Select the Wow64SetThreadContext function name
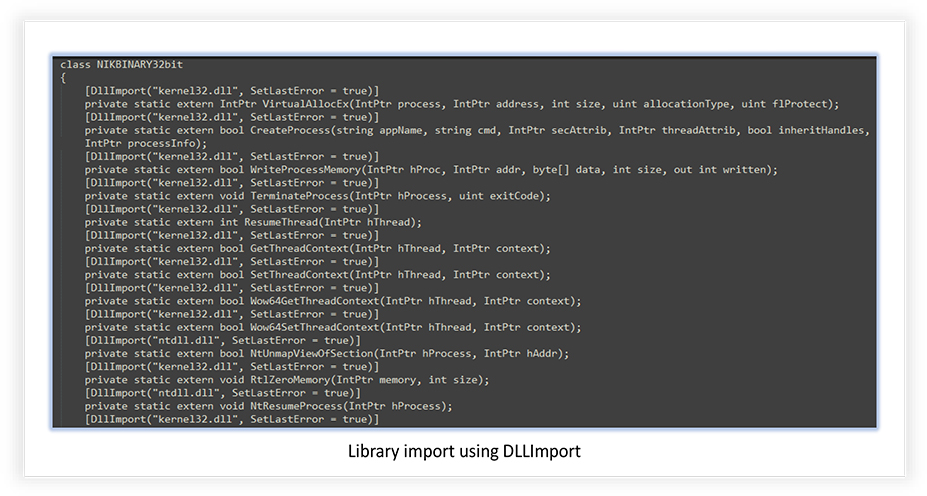The width and height of the screenshot is (927, 496). point(315,327)
